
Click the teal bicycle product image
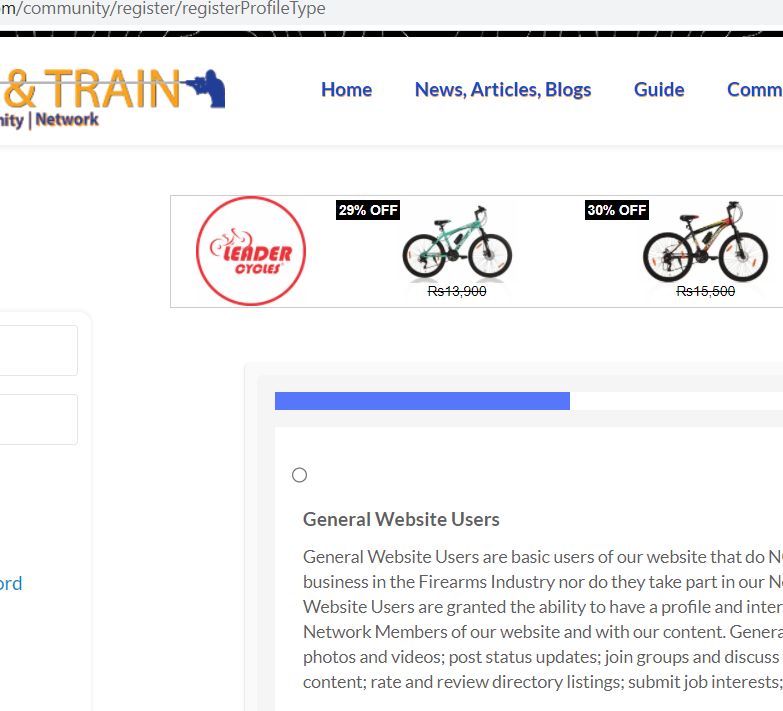coord(457,243)
